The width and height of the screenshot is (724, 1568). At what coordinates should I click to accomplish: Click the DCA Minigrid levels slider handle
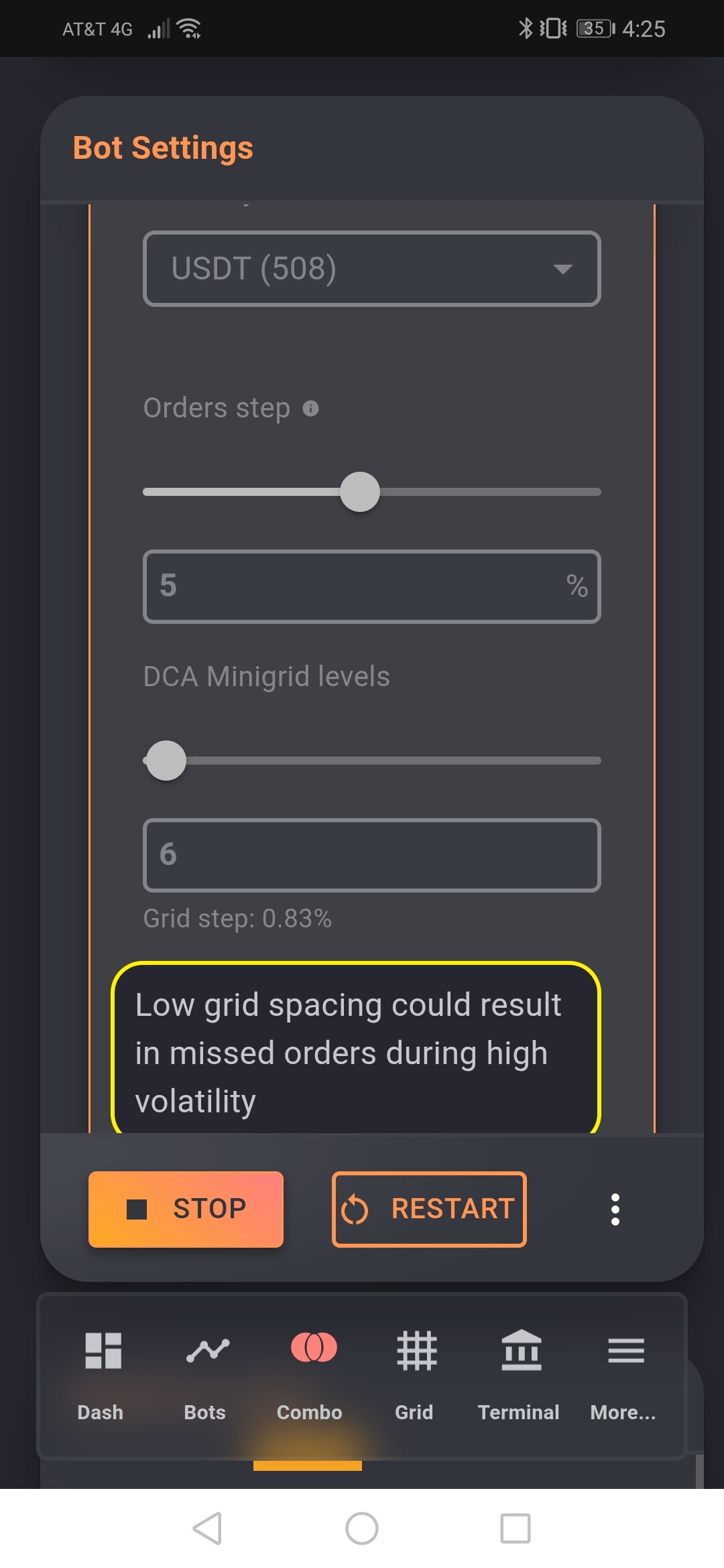tap(166, 761)
